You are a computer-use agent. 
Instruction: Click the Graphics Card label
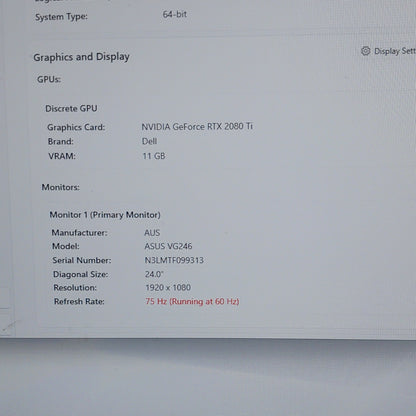coord(76,127)
